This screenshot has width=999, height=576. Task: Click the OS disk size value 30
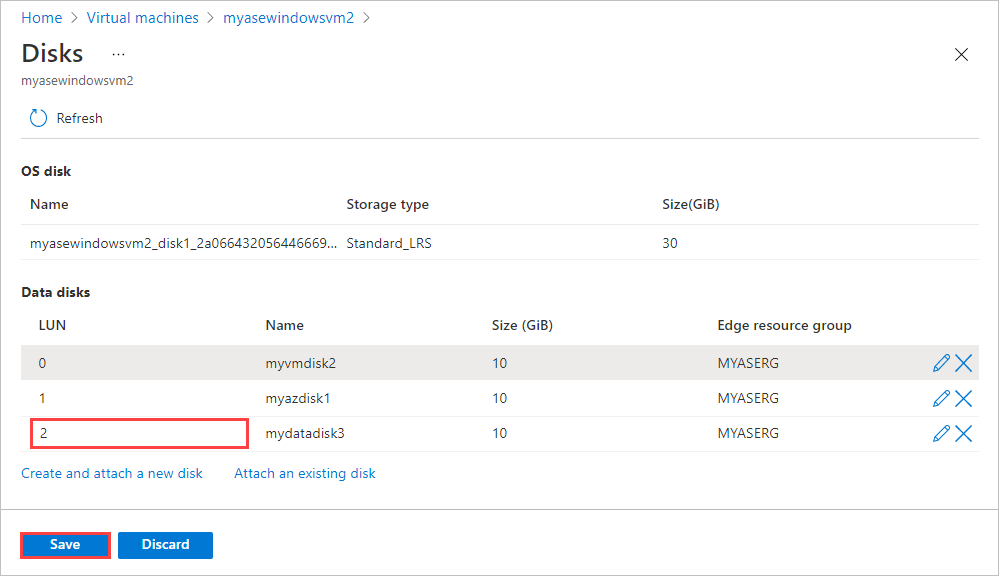pyautogui.click(x=670, y=243)
